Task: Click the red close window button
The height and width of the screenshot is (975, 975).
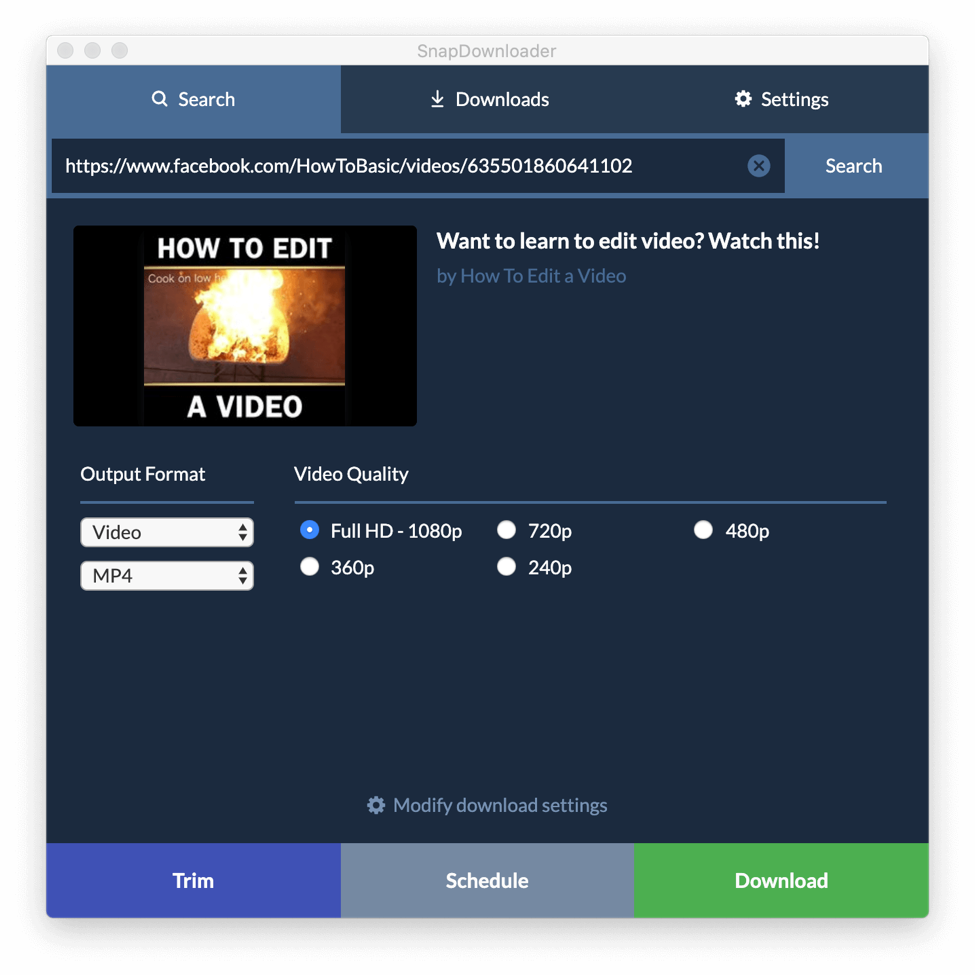Action: click(x=66, y=50)
